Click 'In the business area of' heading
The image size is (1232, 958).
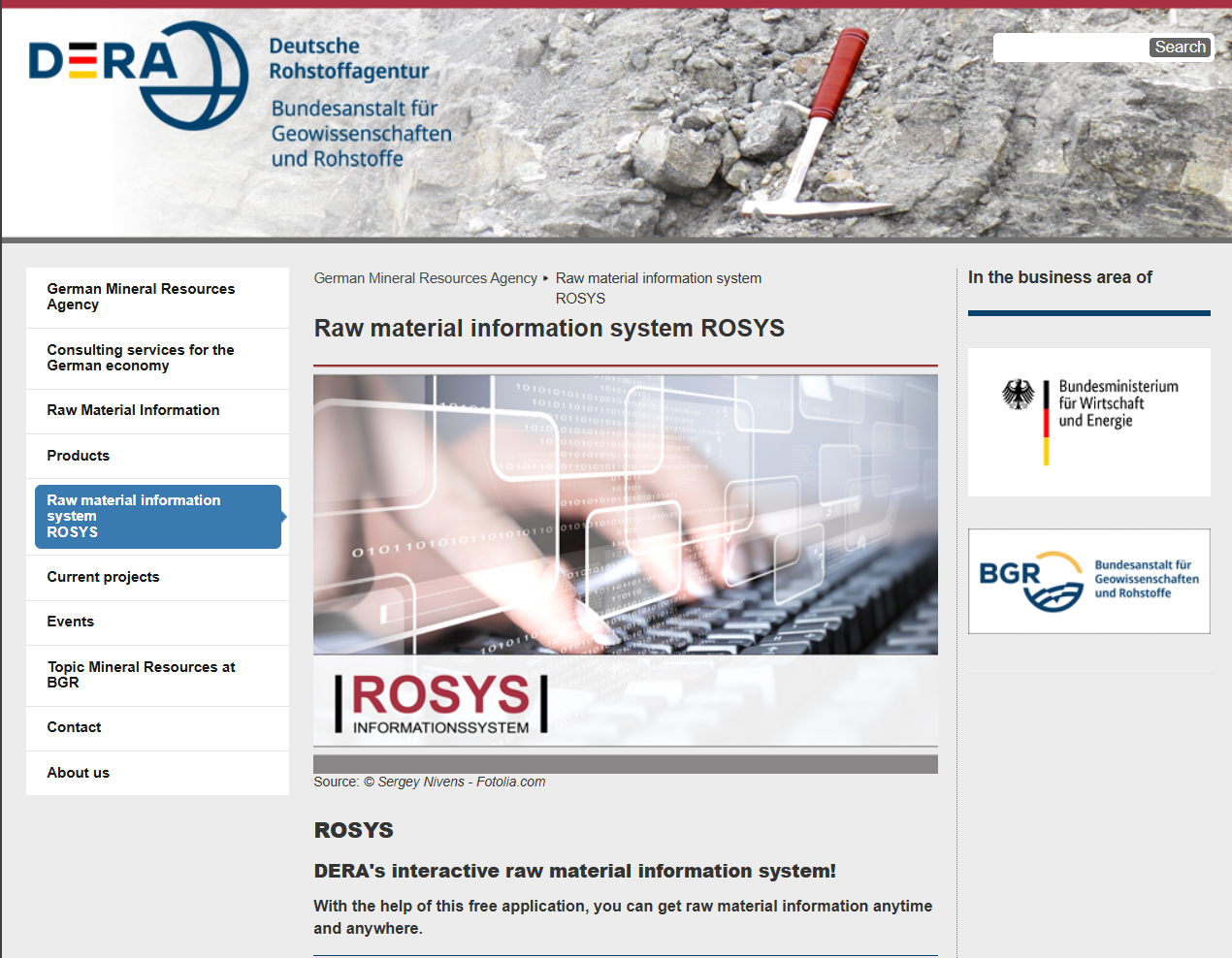tap(1060, 277)
